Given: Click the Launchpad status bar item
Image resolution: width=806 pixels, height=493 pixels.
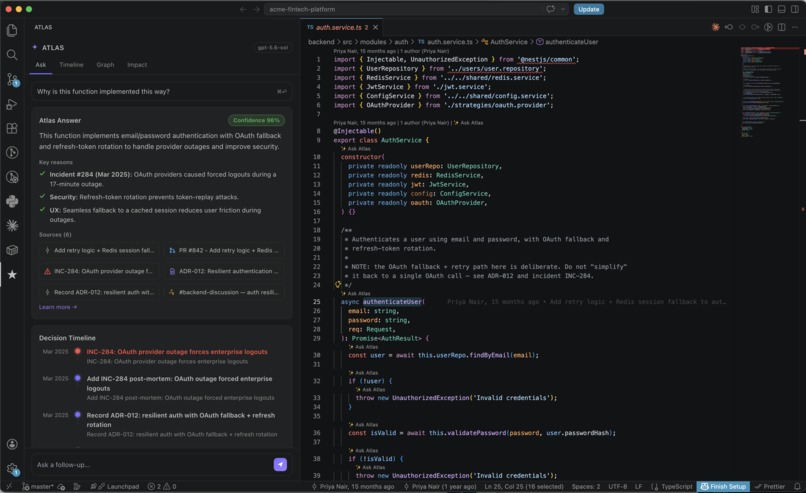Looking at the screenshot, I should pos(115,486).
